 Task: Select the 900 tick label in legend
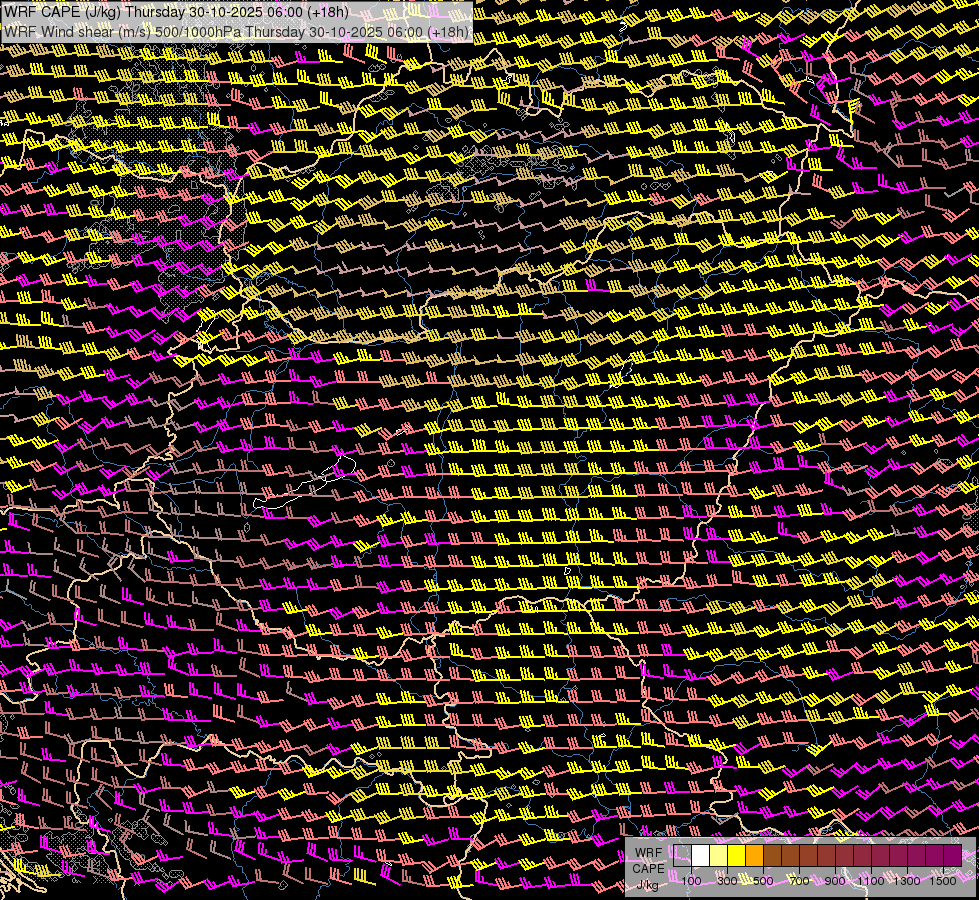pyautogui.click(x=835, y=881)
